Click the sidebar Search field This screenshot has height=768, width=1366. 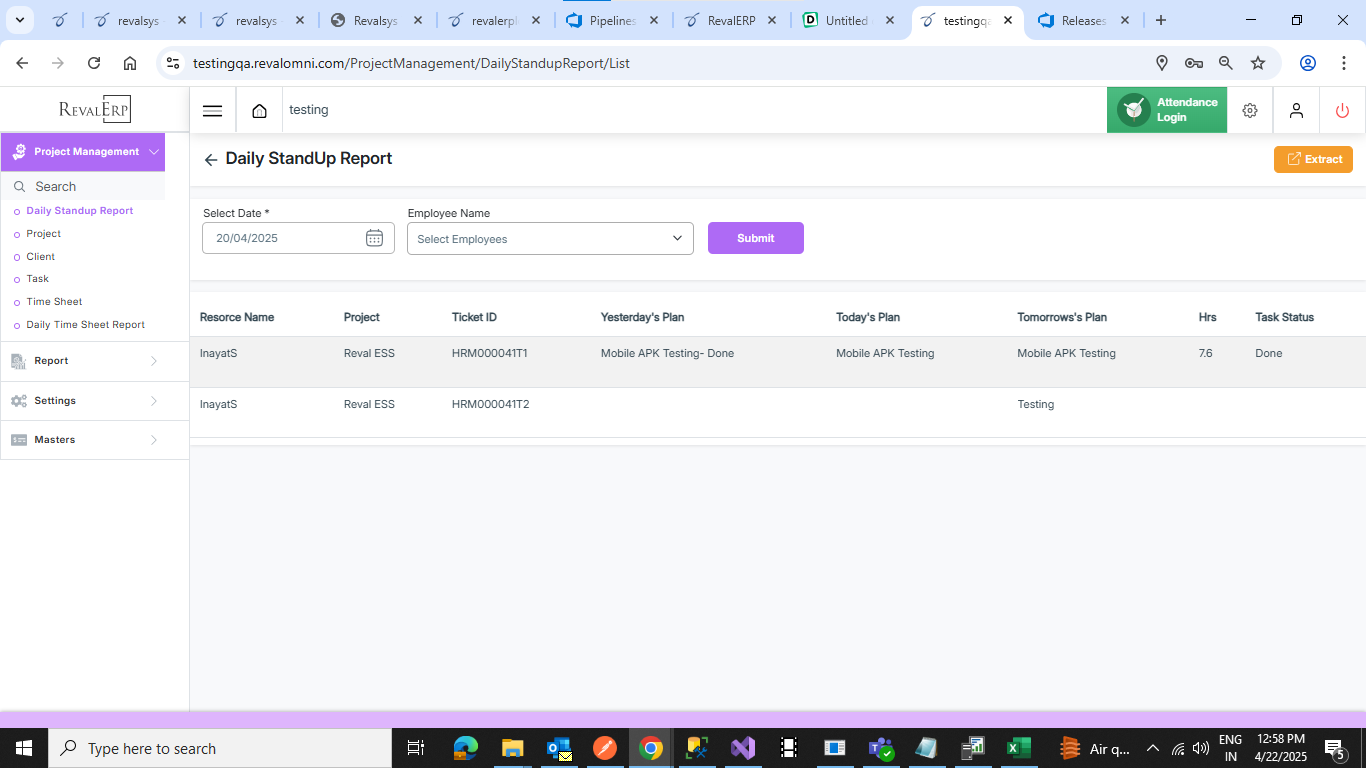coord(90,187)
